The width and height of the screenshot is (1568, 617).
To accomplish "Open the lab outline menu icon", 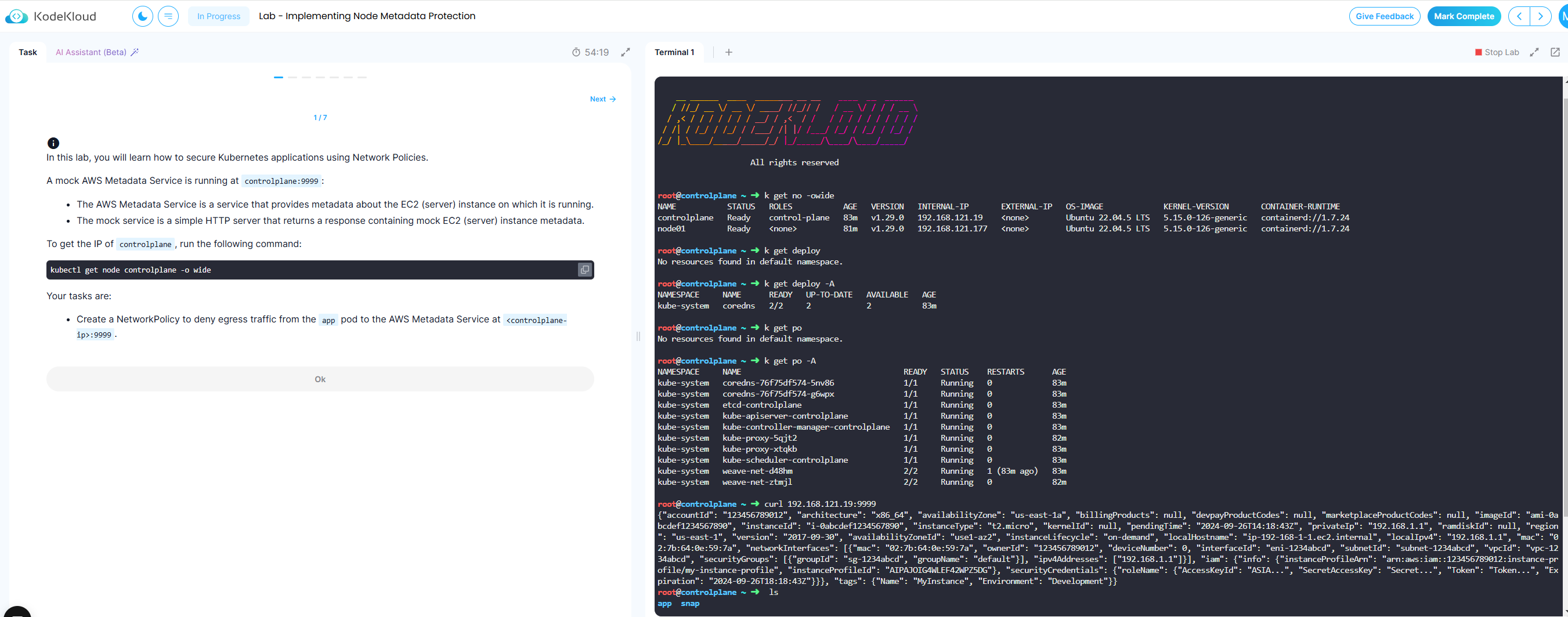I will click(169, 16).
